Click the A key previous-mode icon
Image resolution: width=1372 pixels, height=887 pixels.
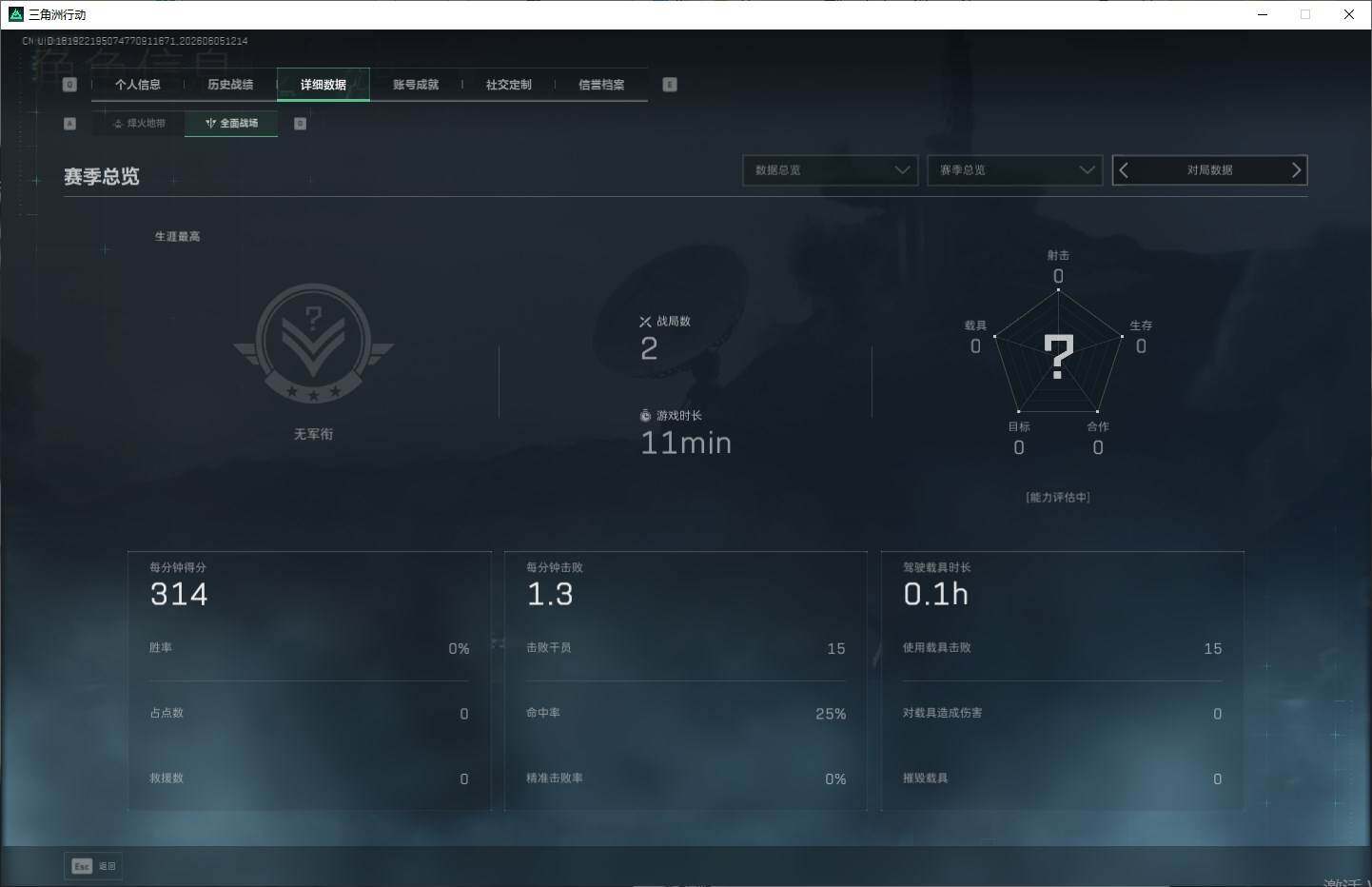click(69, 124)
